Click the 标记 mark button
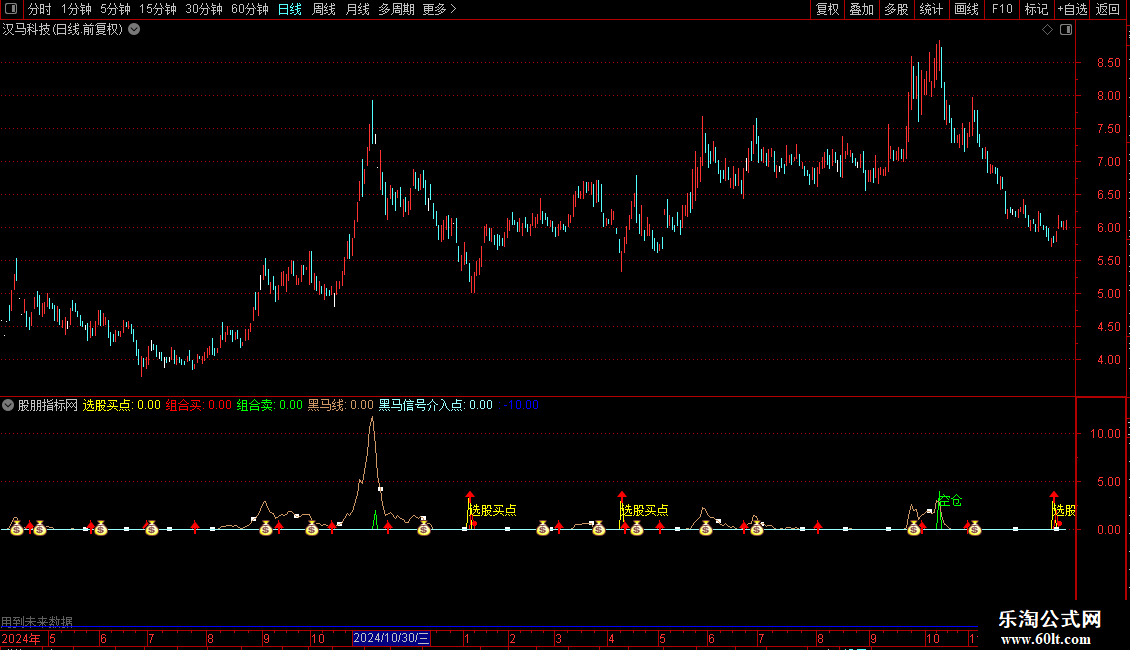This screenshot has height=650, width=1130. pos(1036,9)
